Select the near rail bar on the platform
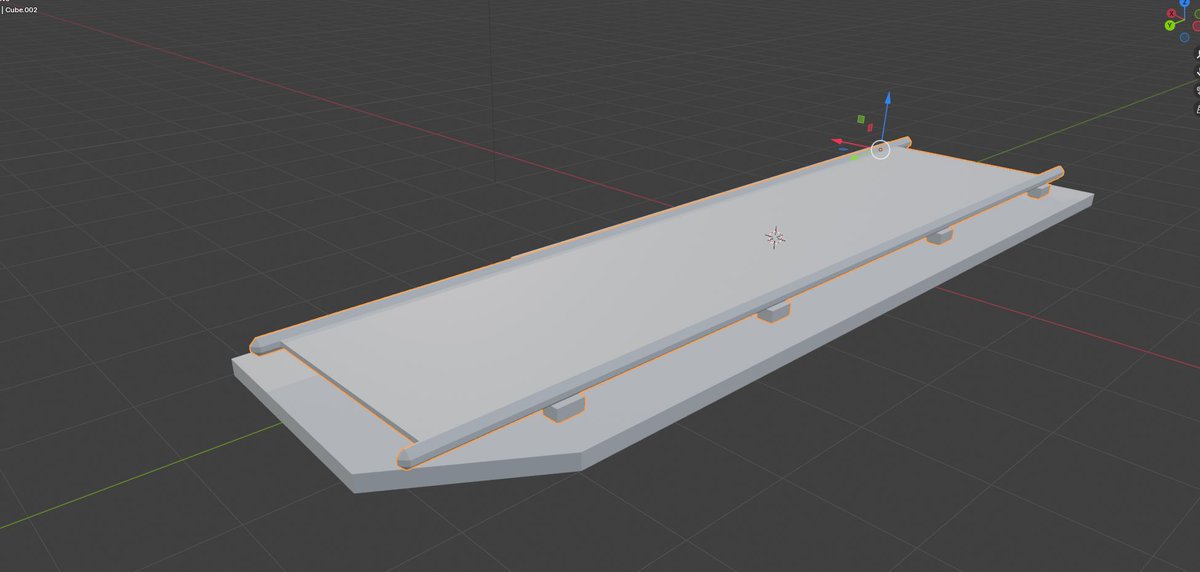This screenshot has height=572, width=1200. click(x=730, y=318)
